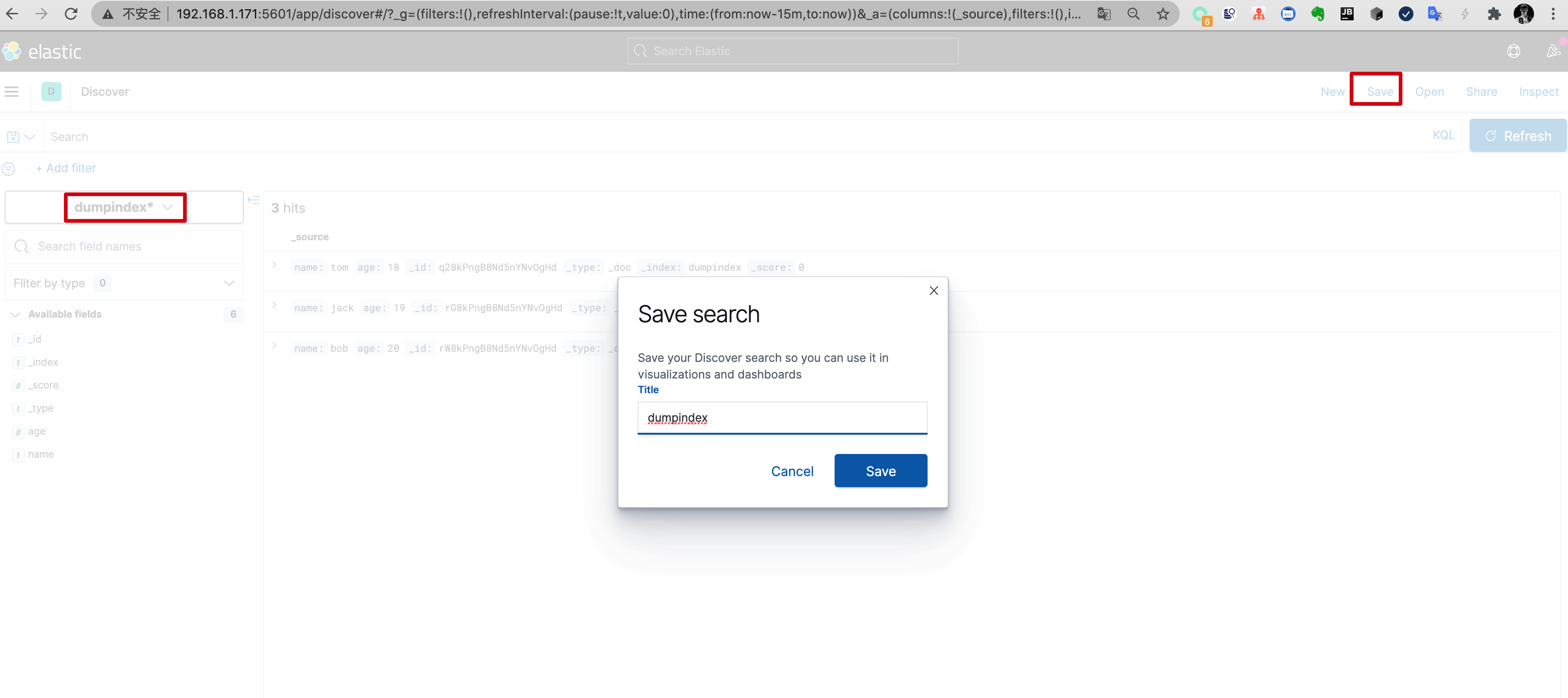Click the browser forward arrow
This screenshot has height=698, width=1568.
(41, 14)
